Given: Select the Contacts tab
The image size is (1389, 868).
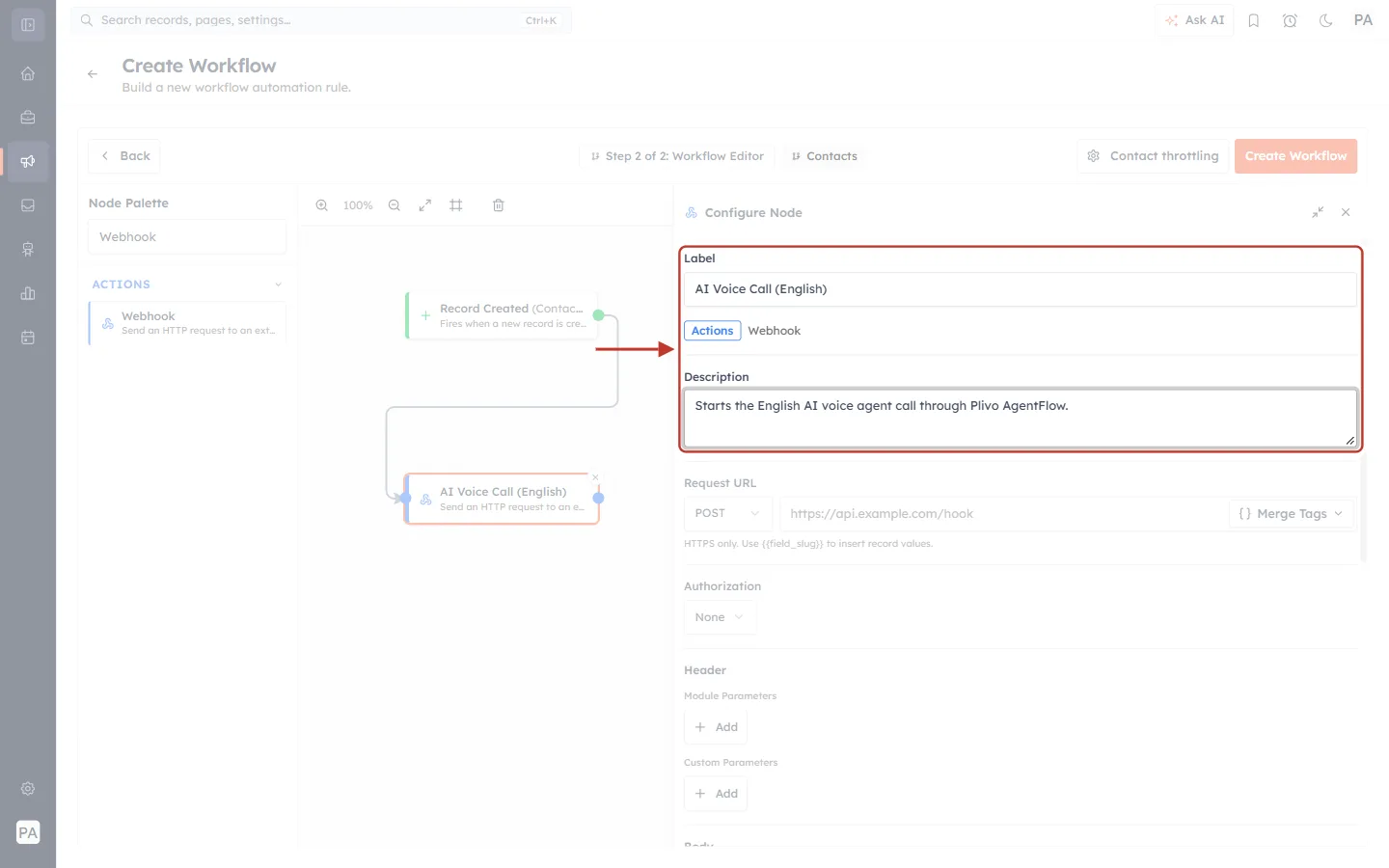Looking at the screenshot, I should pyautogui.click(x=824, y=156).
